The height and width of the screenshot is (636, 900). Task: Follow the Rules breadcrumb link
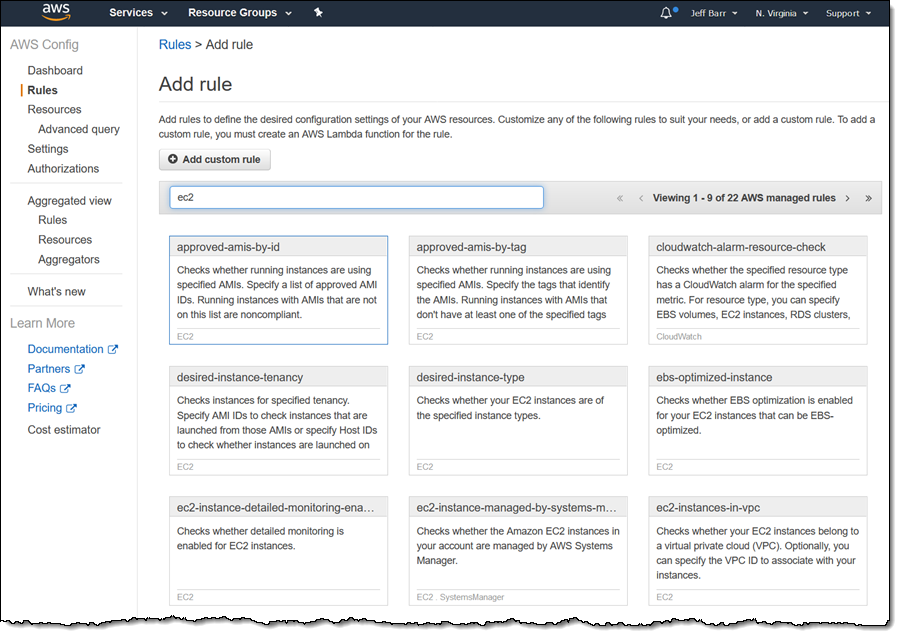pyautogui.click(x=175, y=45)
